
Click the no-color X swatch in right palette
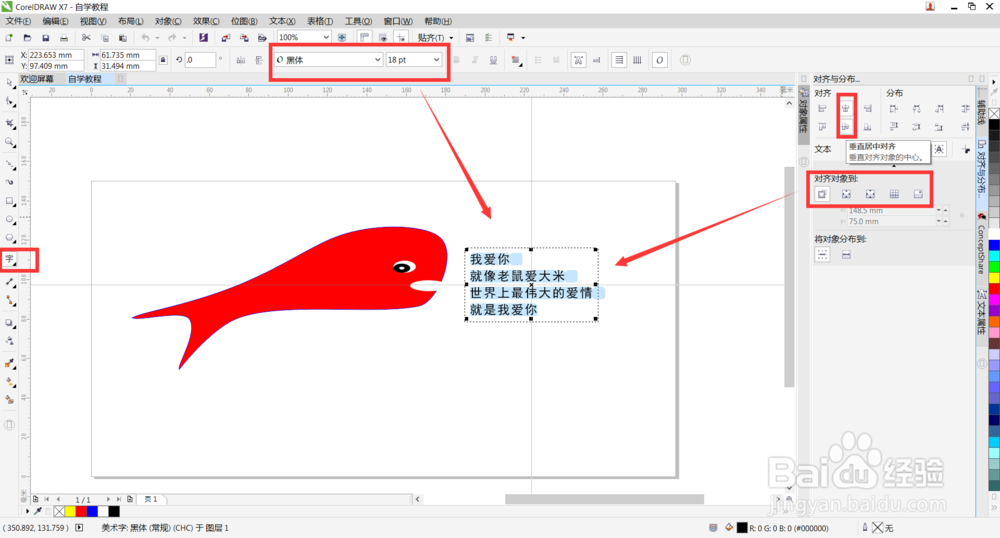point(994,113)
